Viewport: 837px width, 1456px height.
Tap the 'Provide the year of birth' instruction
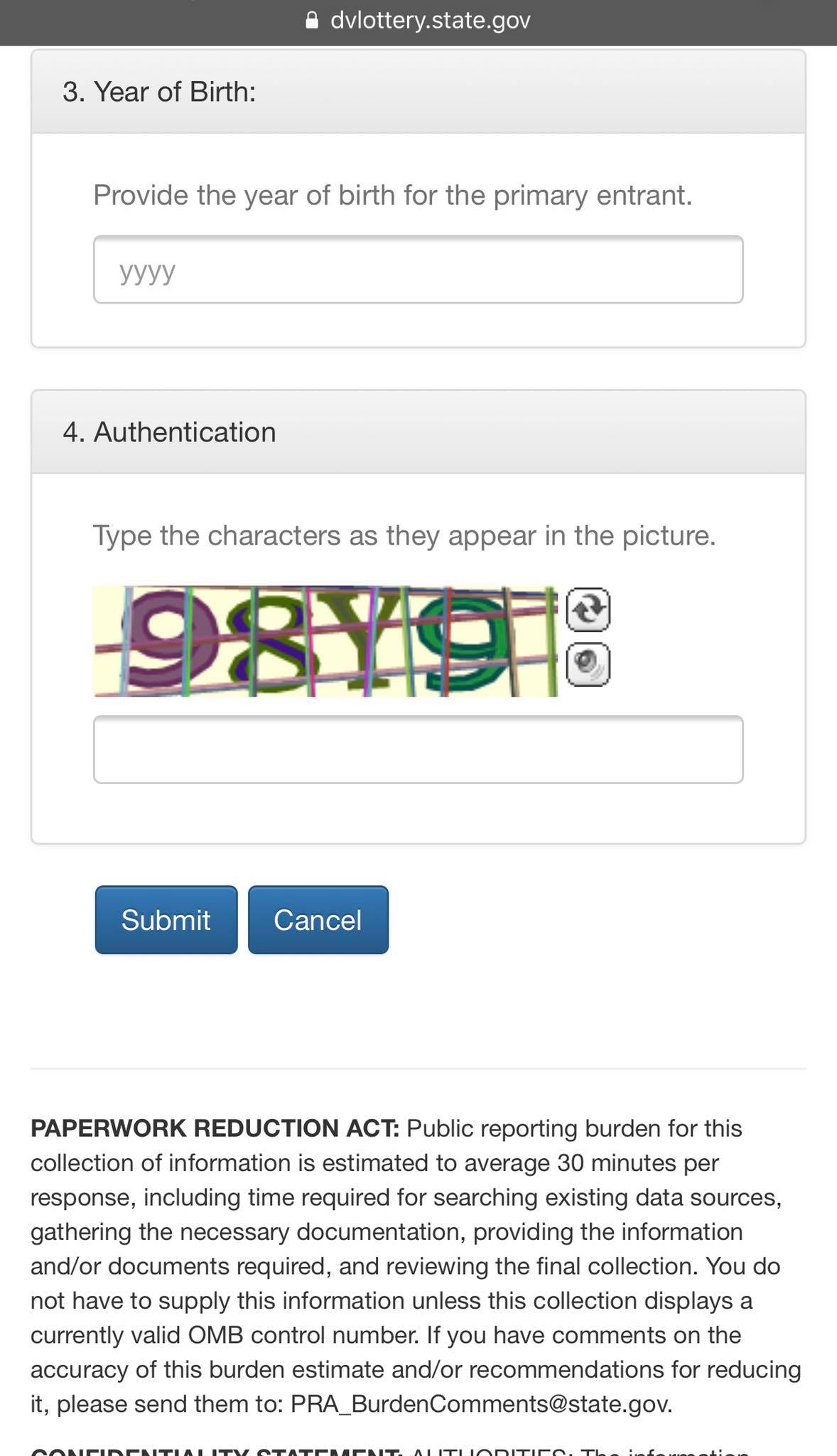click(392, 196)
